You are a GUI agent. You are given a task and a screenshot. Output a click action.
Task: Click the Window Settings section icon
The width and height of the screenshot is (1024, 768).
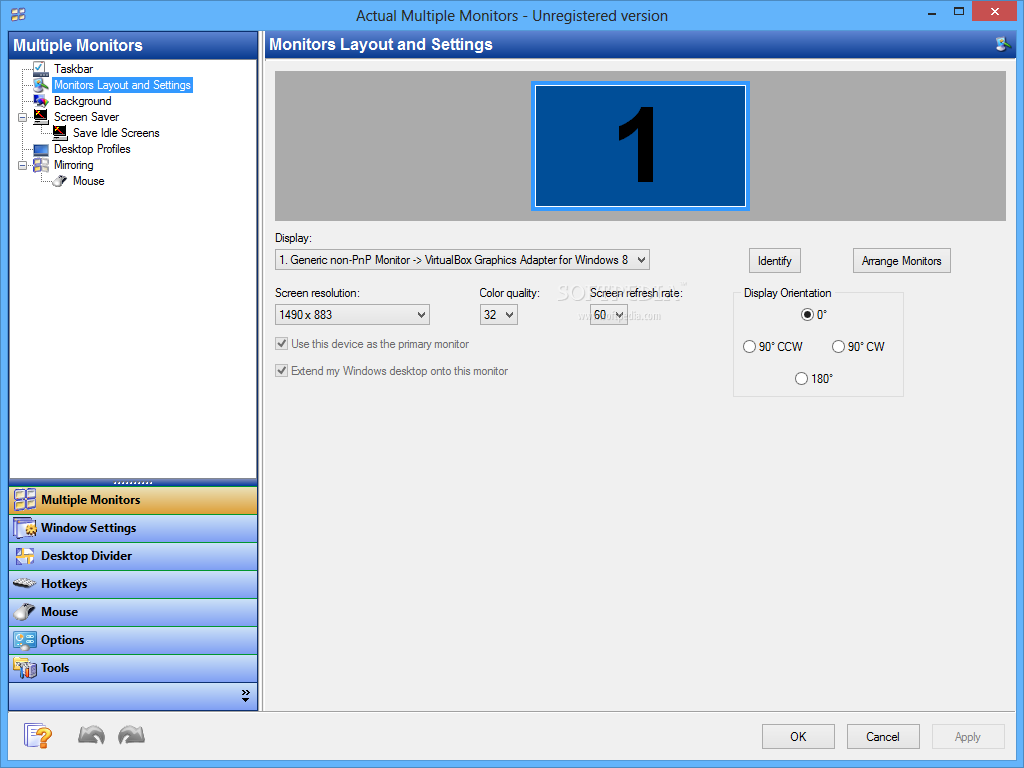(25, 528)
